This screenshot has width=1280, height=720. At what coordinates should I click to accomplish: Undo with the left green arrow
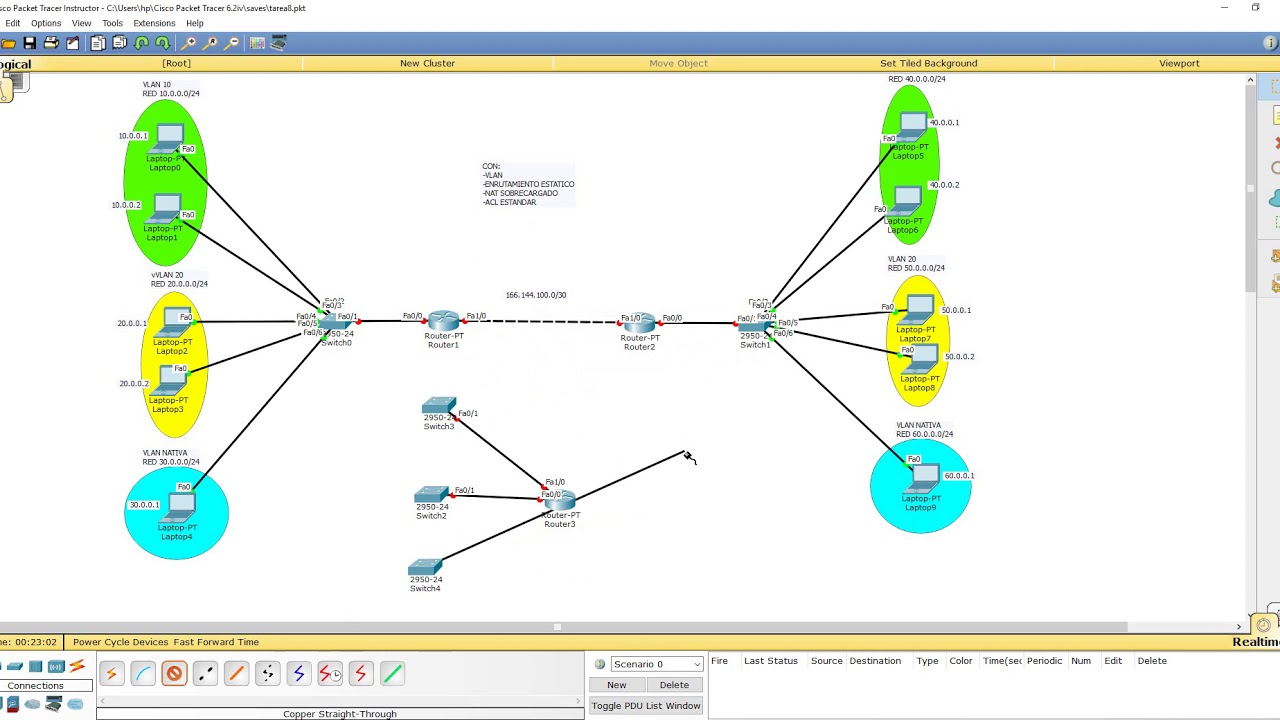(x=141, y=43)
